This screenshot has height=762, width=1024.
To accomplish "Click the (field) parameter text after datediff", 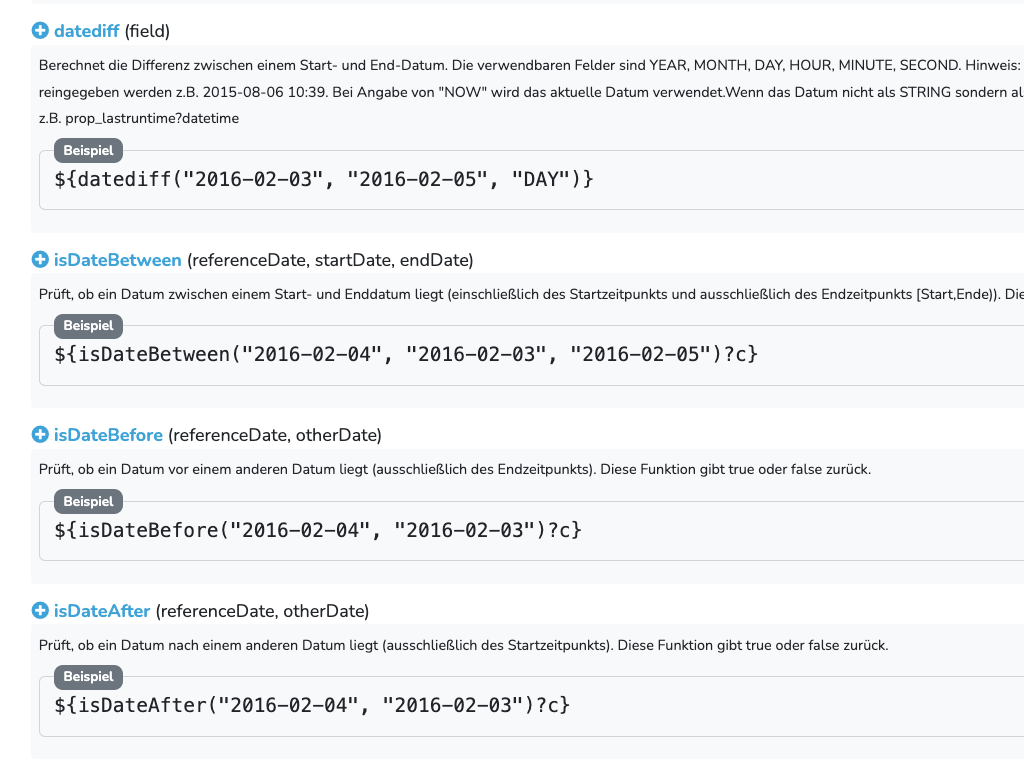I will coord(147,31).
